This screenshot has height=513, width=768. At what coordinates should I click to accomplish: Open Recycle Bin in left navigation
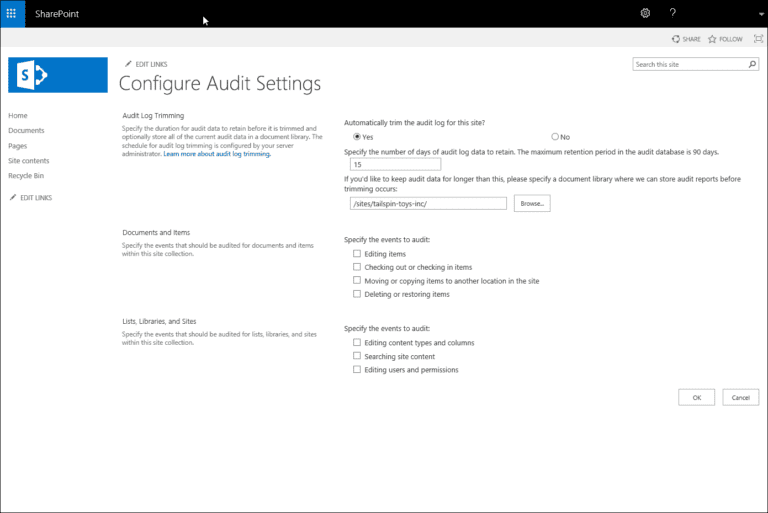point(26,175)
